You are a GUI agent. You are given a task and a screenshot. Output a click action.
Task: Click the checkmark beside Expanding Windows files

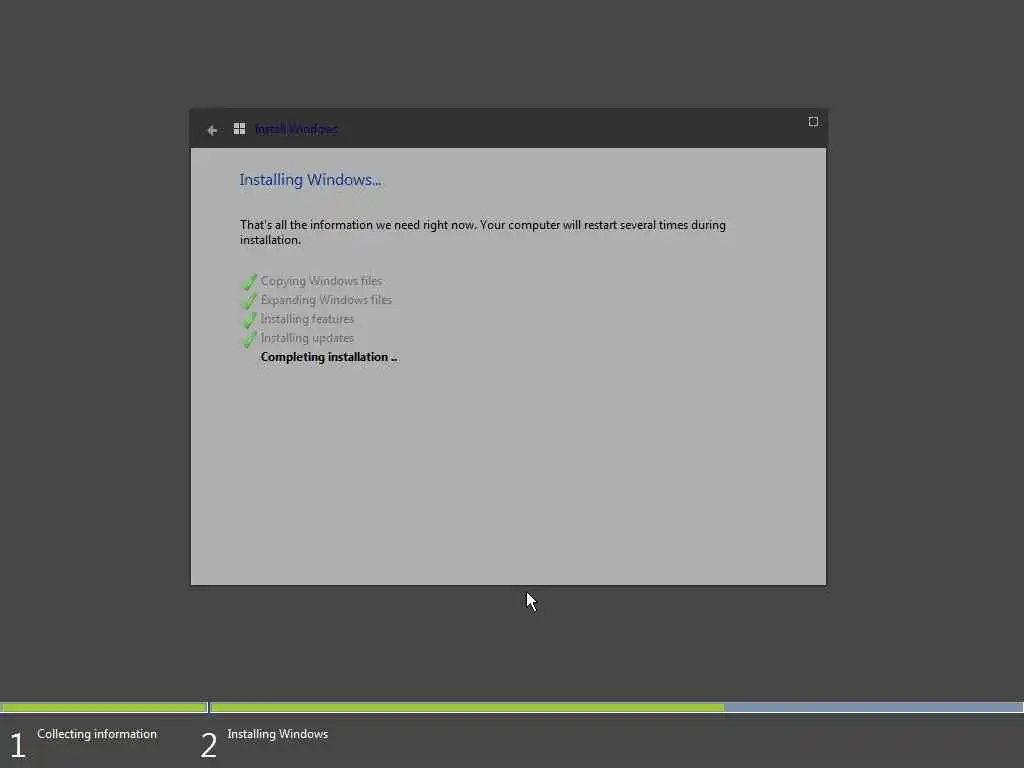(249, 300)
